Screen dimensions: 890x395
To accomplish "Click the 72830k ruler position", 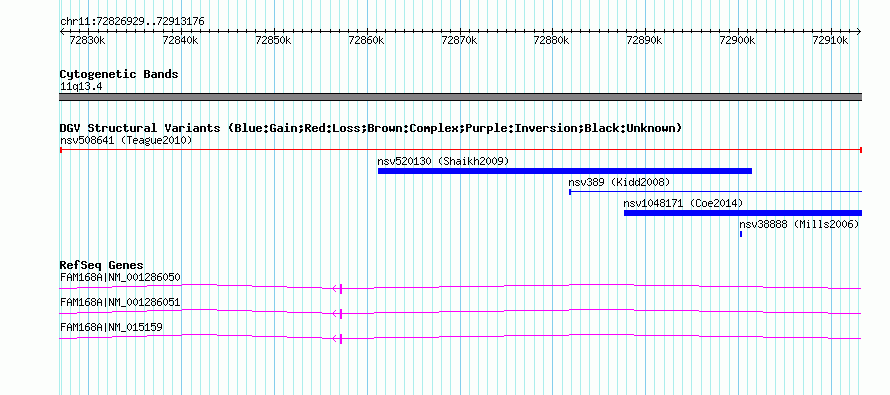I will coord(88,40).
